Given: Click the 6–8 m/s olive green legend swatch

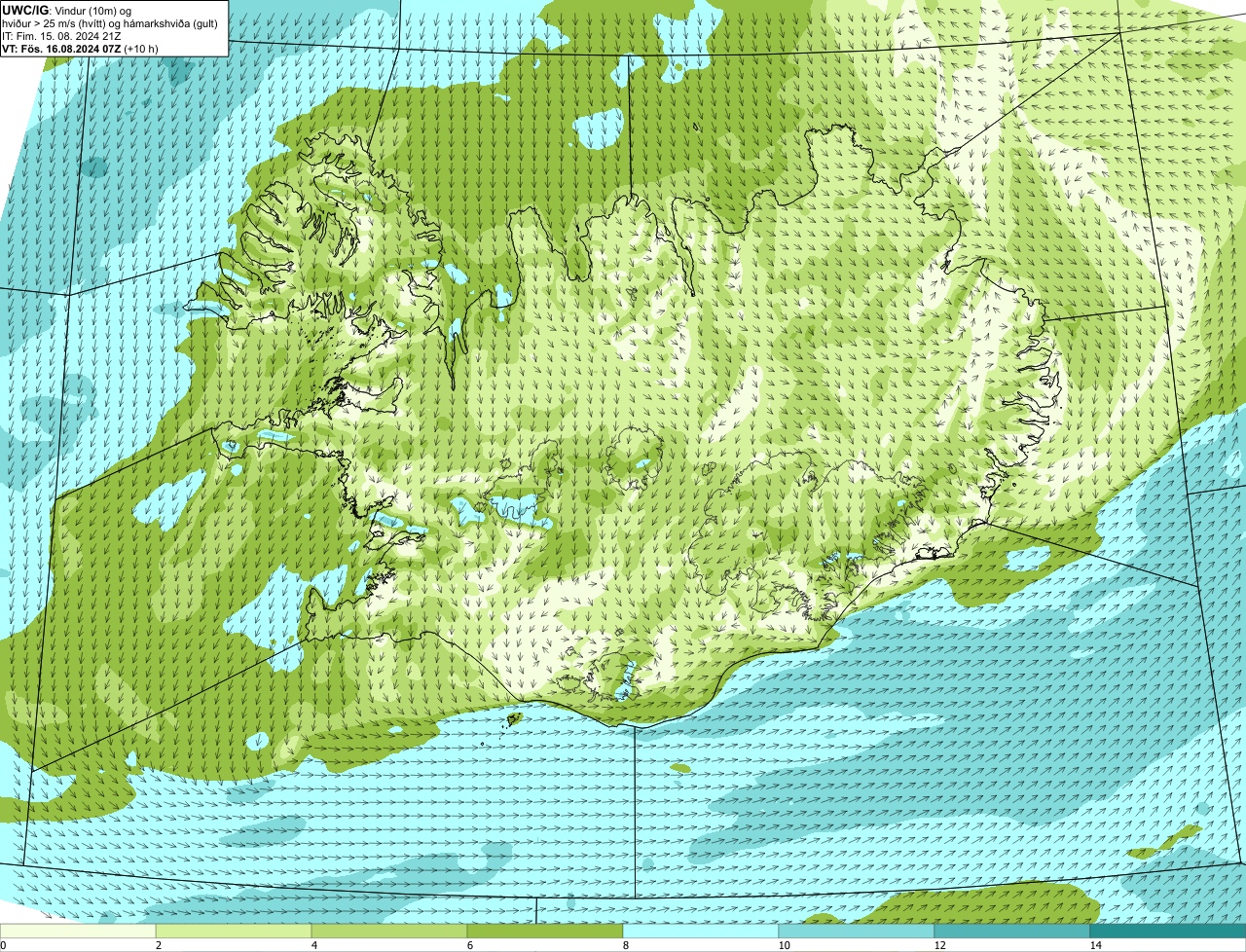Looking at the screenshot, I should click(x=545, y=931).
